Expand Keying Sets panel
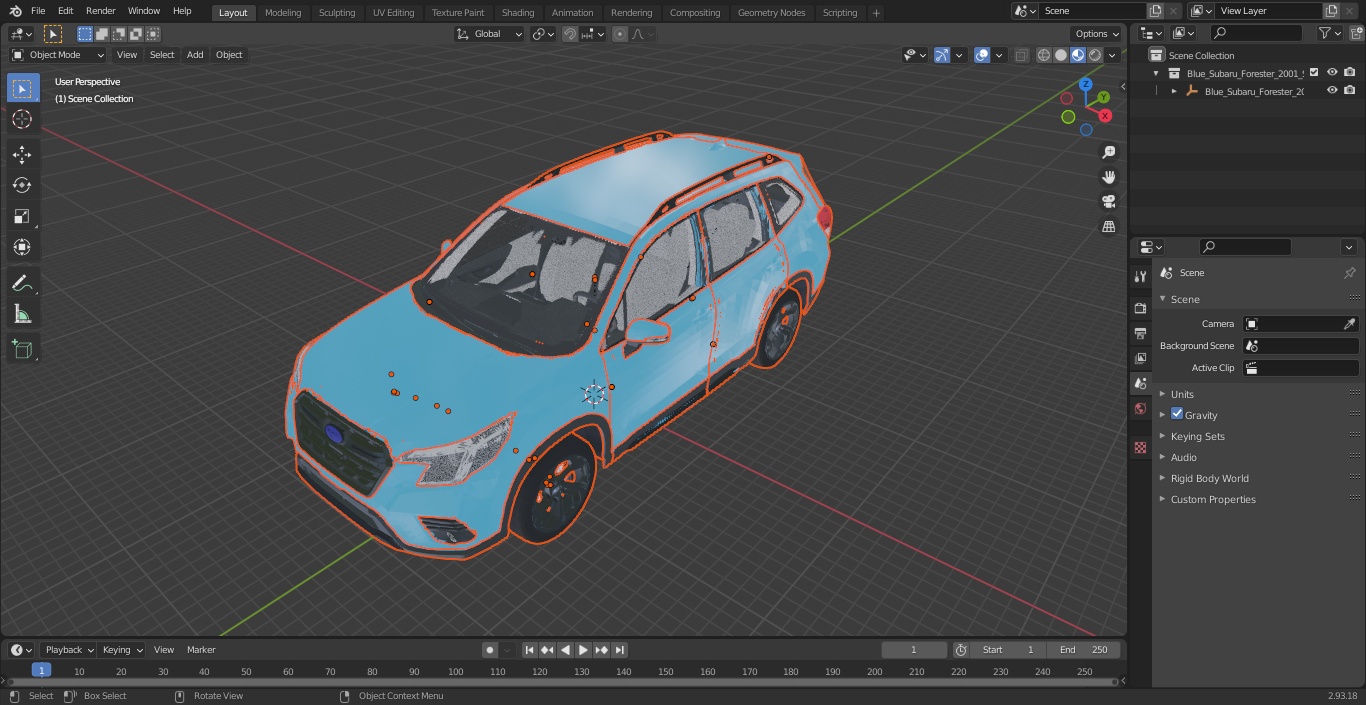1366x705 pixels. (1197, 436)
